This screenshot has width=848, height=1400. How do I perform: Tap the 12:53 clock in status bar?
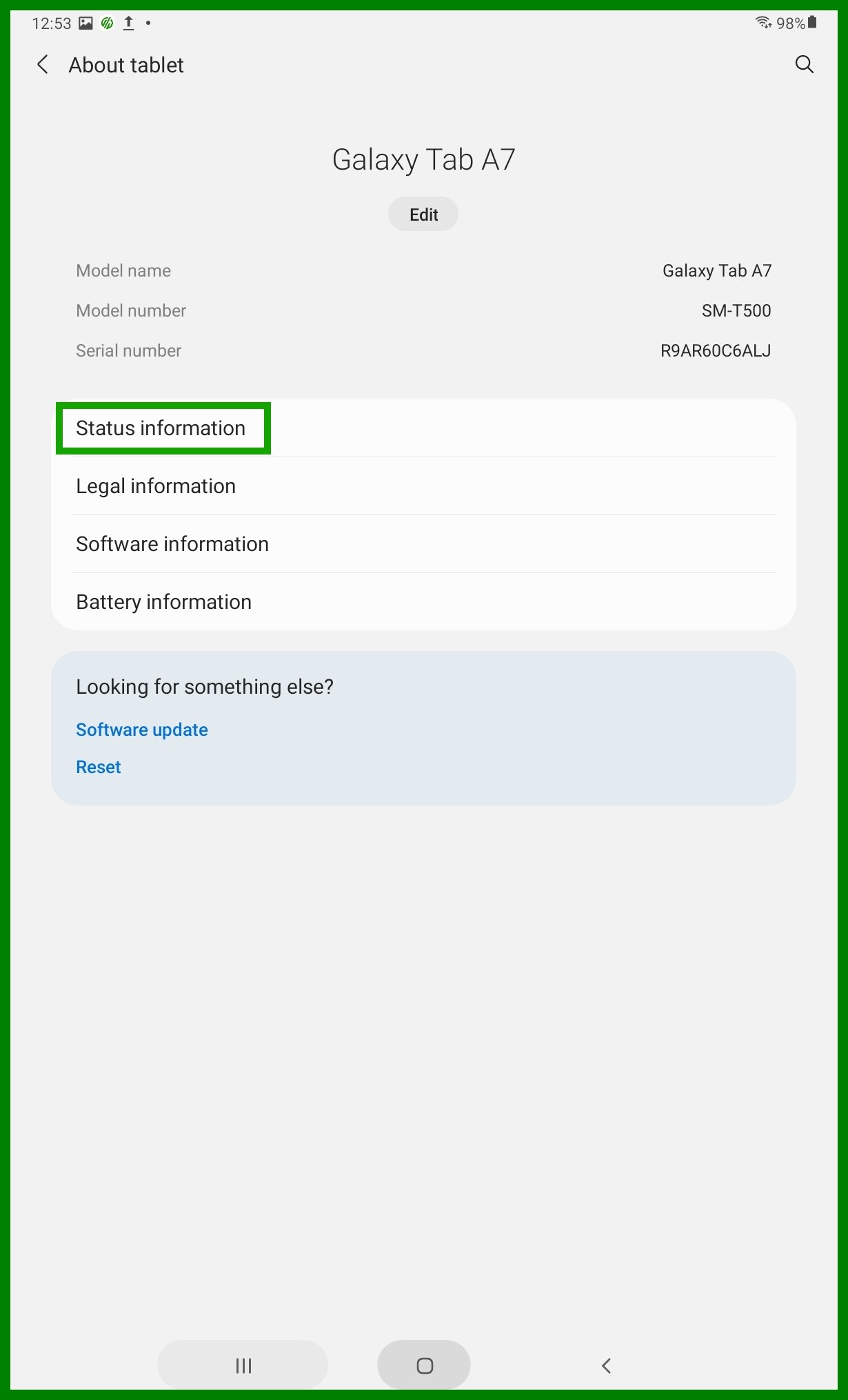52,23
